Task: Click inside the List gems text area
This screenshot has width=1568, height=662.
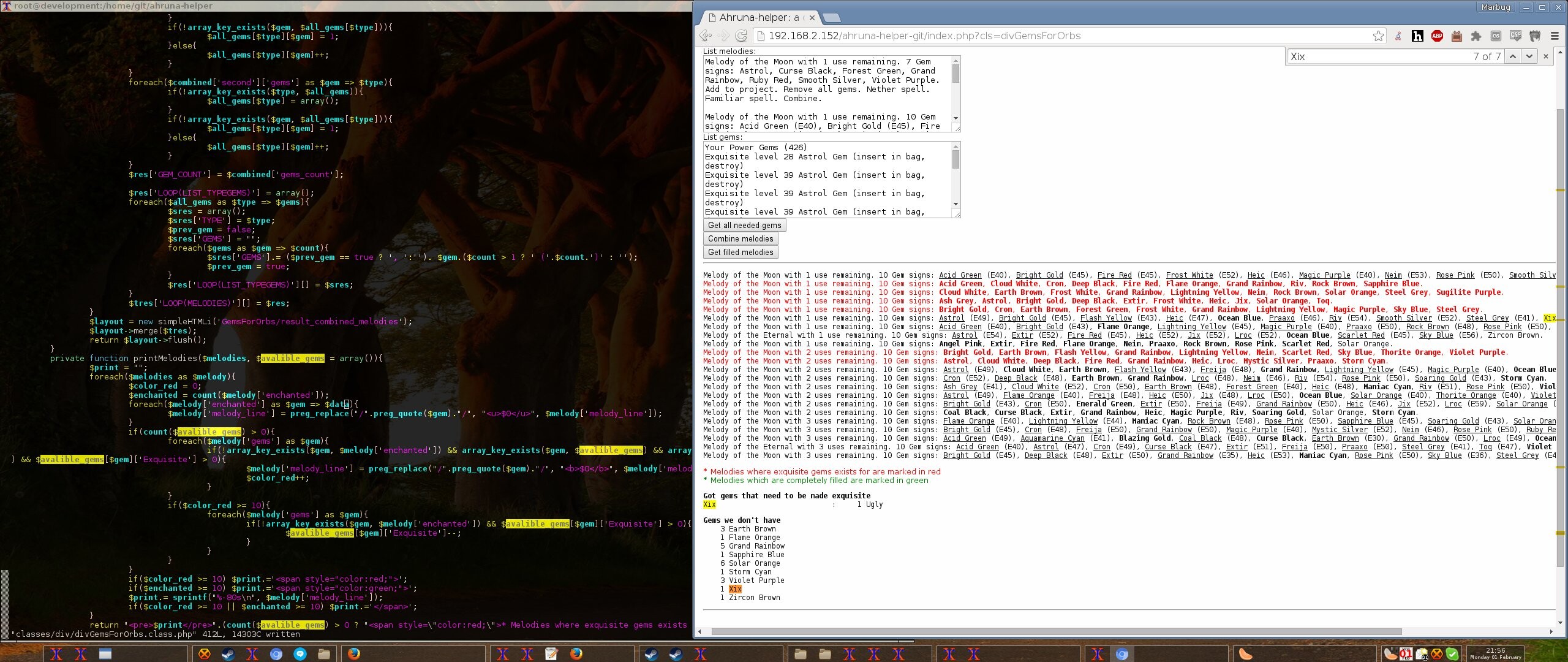Action: pyautogui.click(x=827, y=179)
